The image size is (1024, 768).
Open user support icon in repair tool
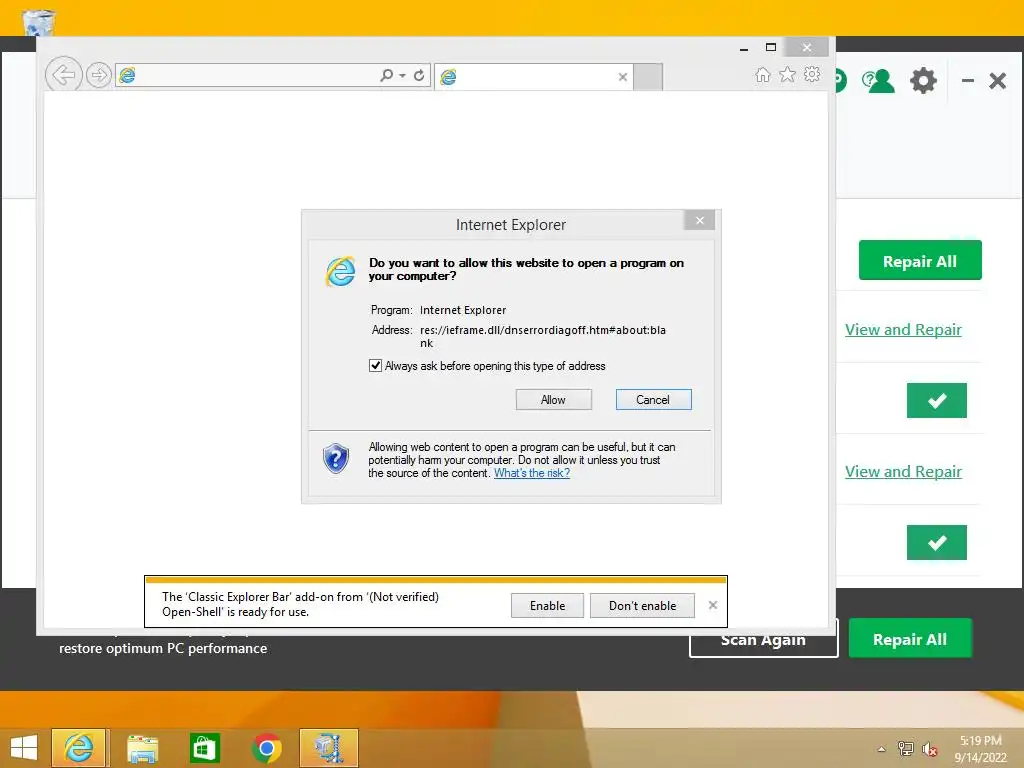click(x=878, y=81)
